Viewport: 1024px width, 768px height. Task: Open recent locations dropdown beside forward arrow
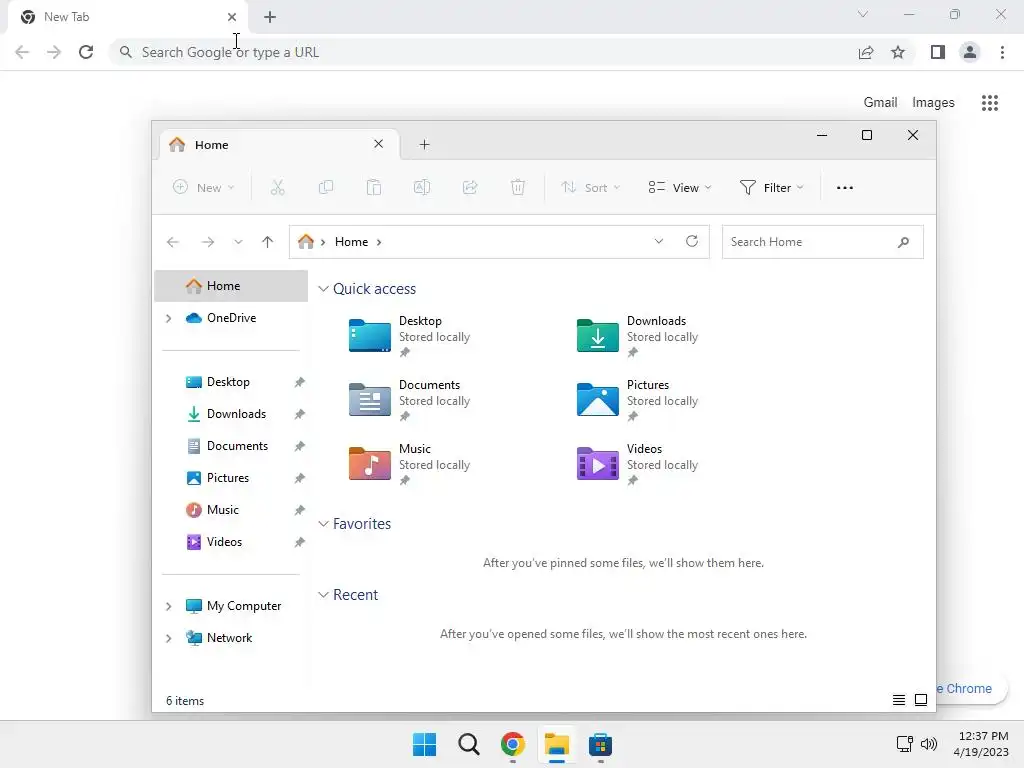pyautogui.click(x=238, y=242)
